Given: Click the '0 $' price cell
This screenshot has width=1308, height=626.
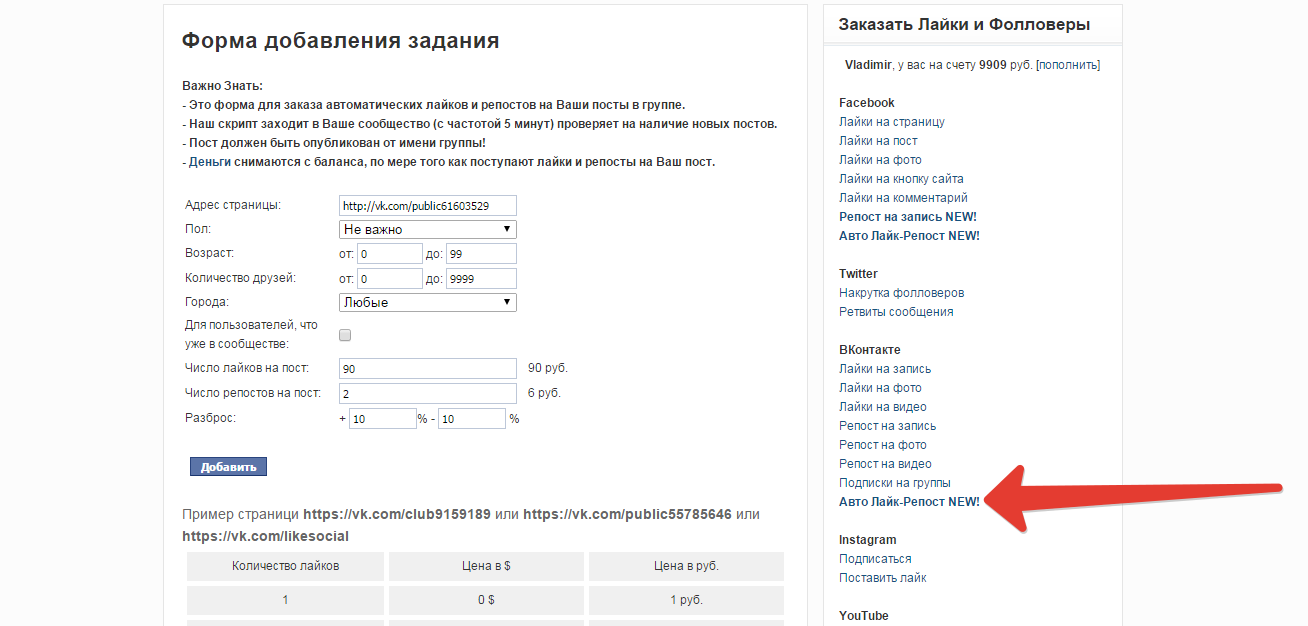Looking at the screenshot, I should point(486,600).
